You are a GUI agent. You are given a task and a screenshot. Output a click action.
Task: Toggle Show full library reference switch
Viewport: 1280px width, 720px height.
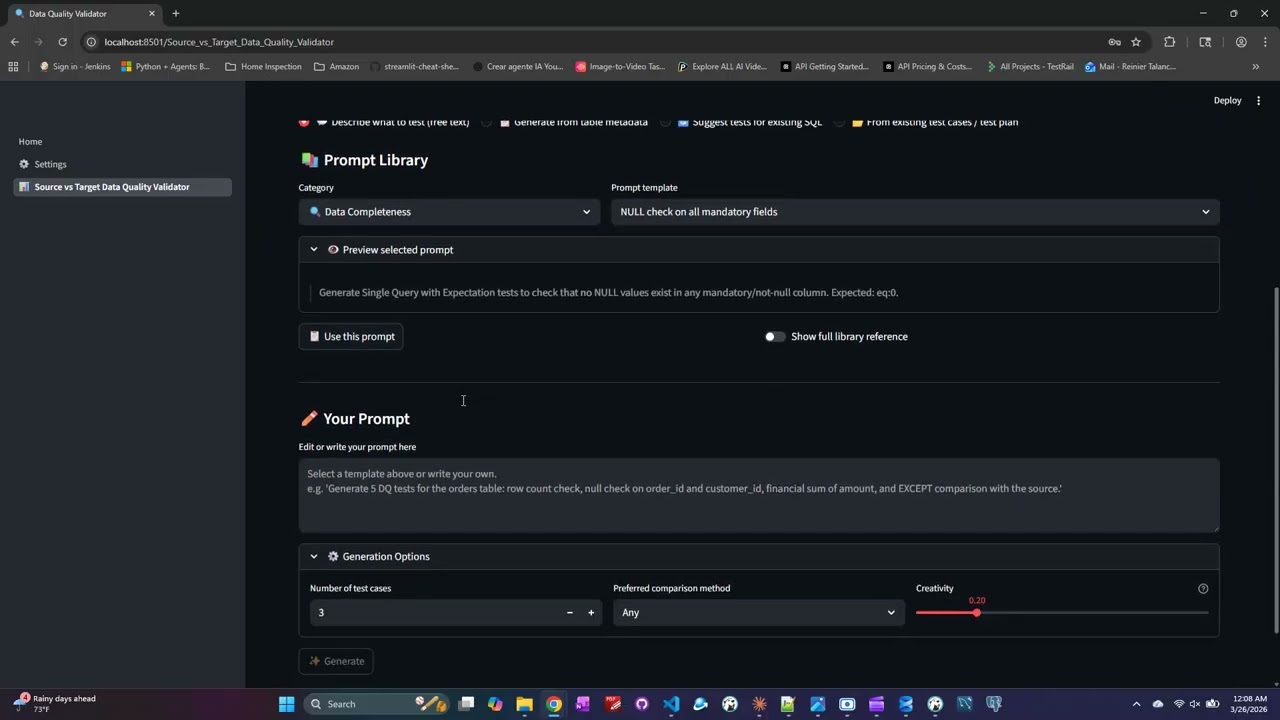point(775,336)
